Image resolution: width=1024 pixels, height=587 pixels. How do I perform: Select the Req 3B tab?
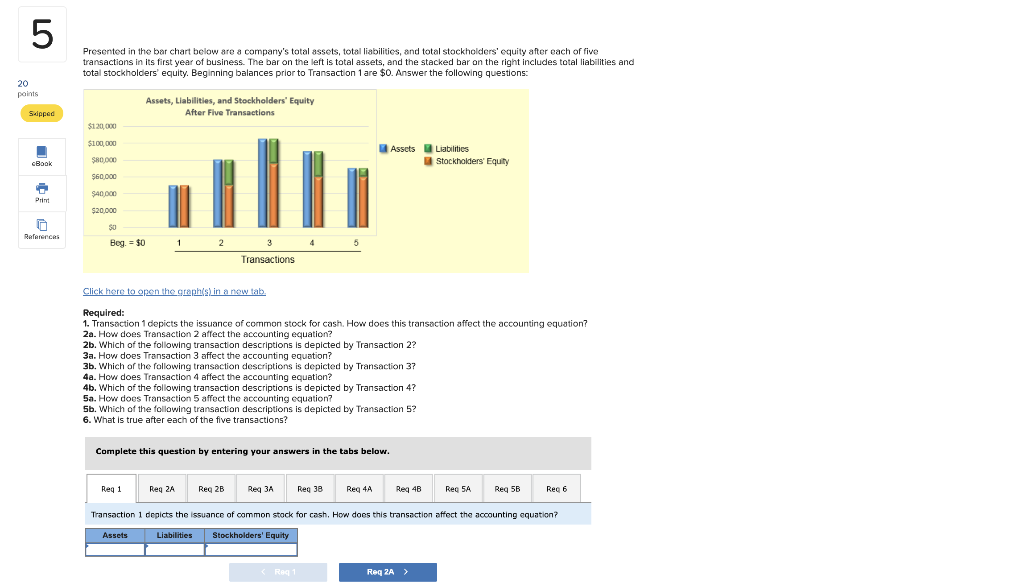pyautogui.click(x=309, y=488)
